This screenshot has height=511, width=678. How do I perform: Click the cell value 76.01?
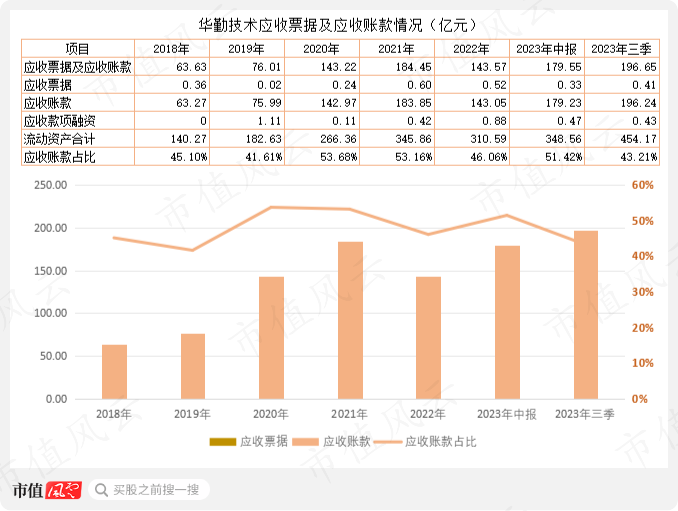267,67
